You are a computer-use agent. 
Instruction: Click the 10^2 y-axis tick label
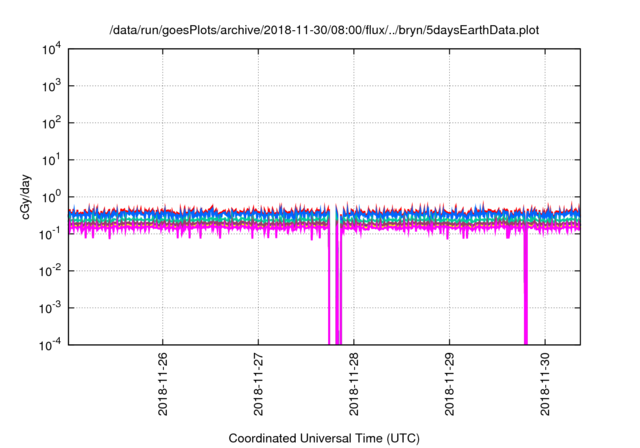(52, 123)
